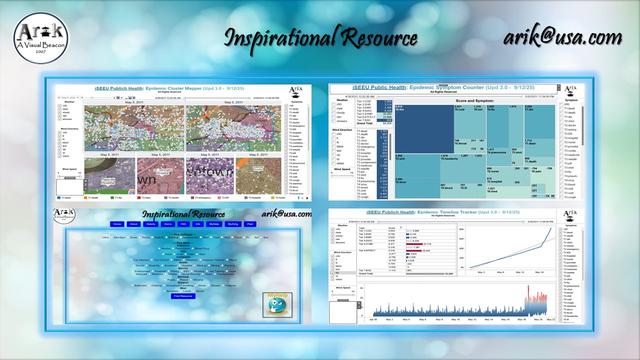This screenshot has width=640, height=360.
Task: Click the globe face icon in the page preview
Action: click(x=277, y=304)
